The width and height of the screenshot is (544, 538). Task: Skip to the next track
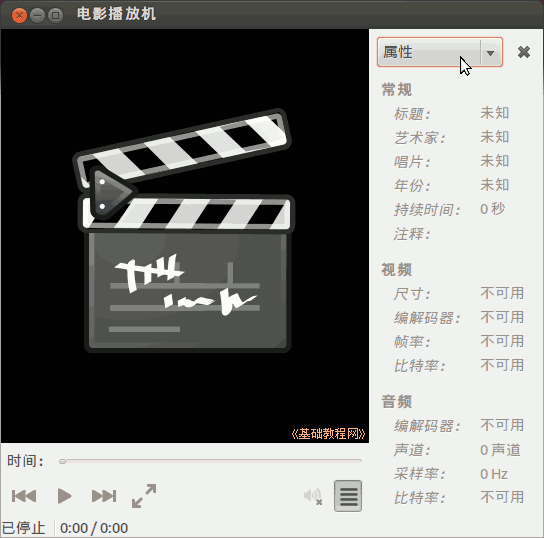[104, 496]
